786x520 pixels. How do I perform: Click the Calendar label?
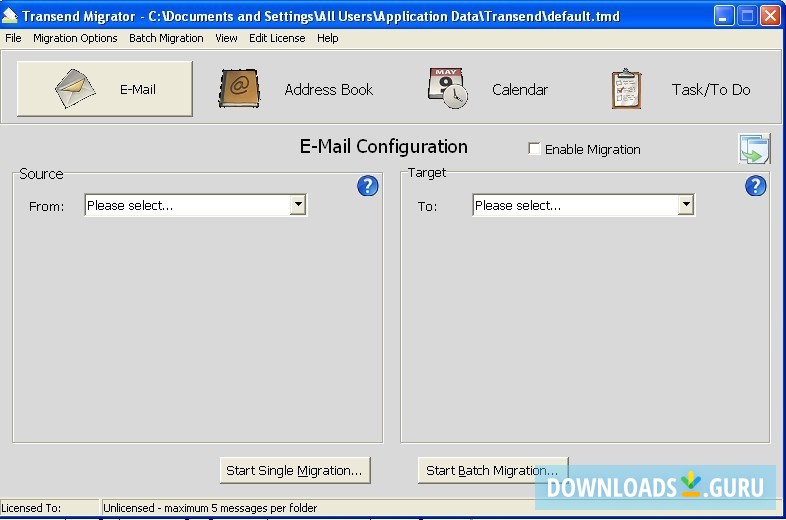520,89
